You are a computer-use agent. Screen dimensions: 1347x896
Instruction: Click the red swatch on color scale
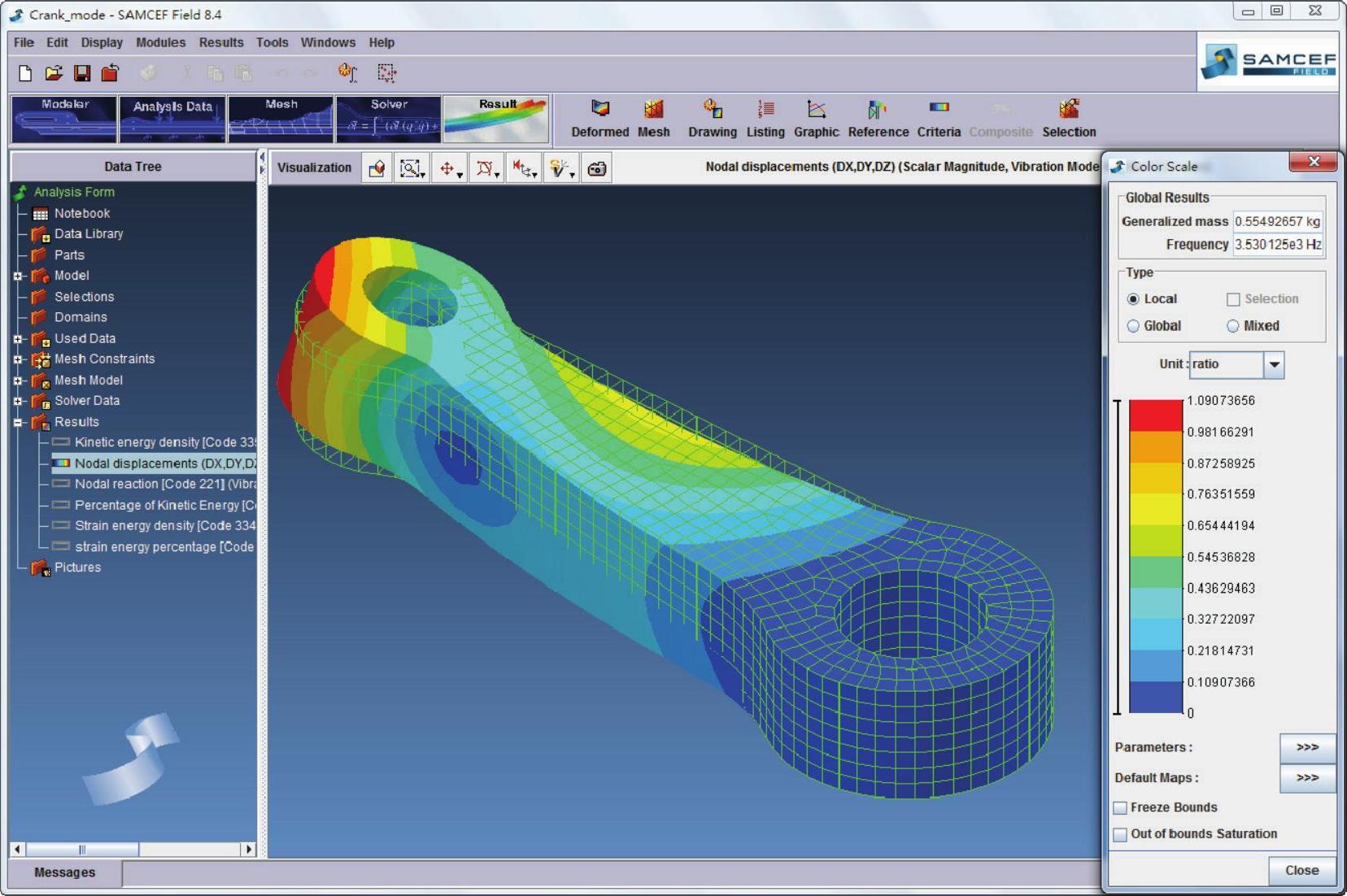pyautogui.click(x=1156, y=415)
